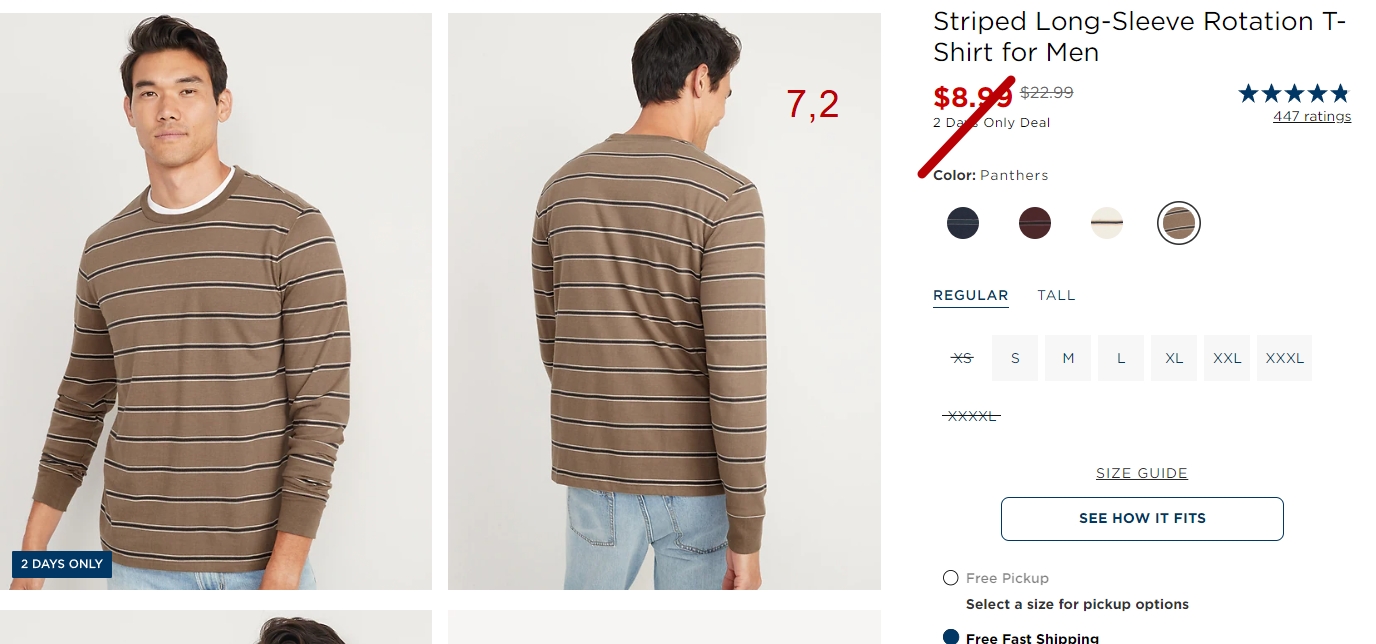Choose size XXXL
Viewport: 1376px width, 644px height.
1284,358
